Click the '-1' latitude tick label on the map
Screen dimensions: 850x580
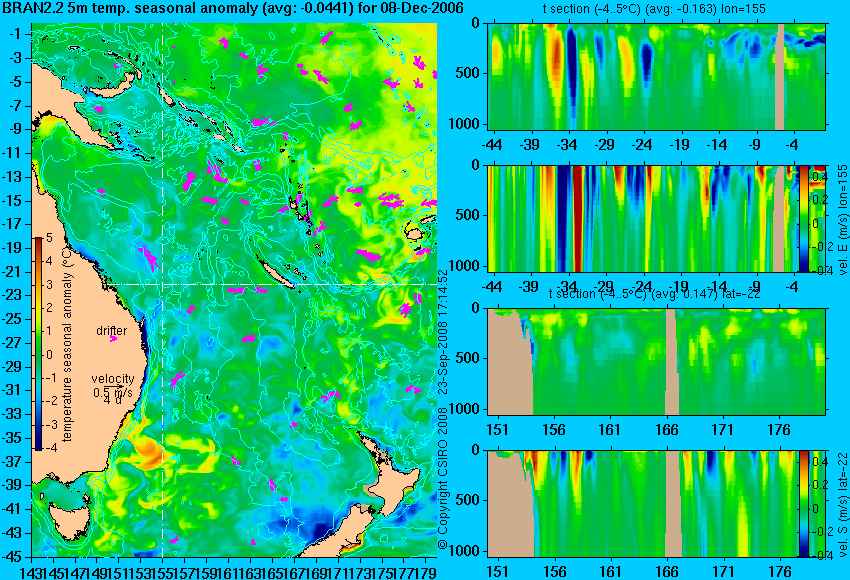pyautogui.click(x=15, y=34)
